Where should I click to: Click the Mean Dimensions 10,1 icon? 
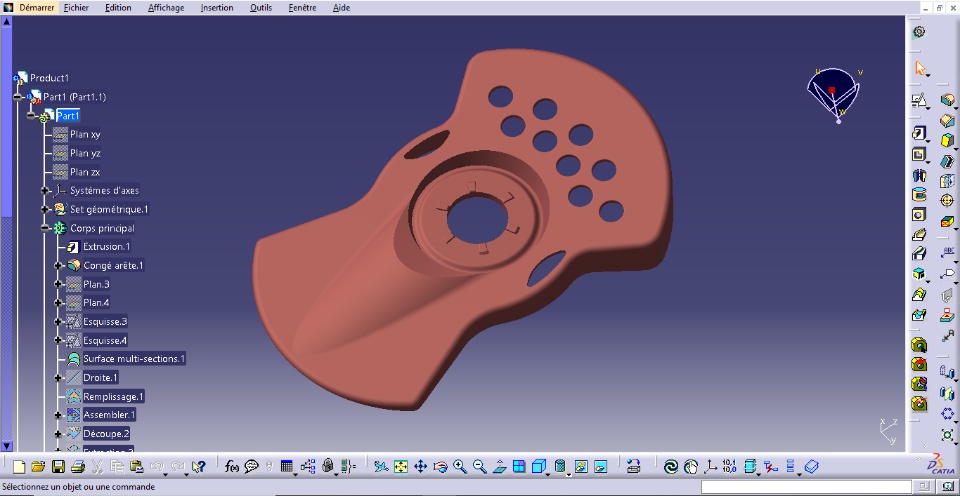coord(729,467)
